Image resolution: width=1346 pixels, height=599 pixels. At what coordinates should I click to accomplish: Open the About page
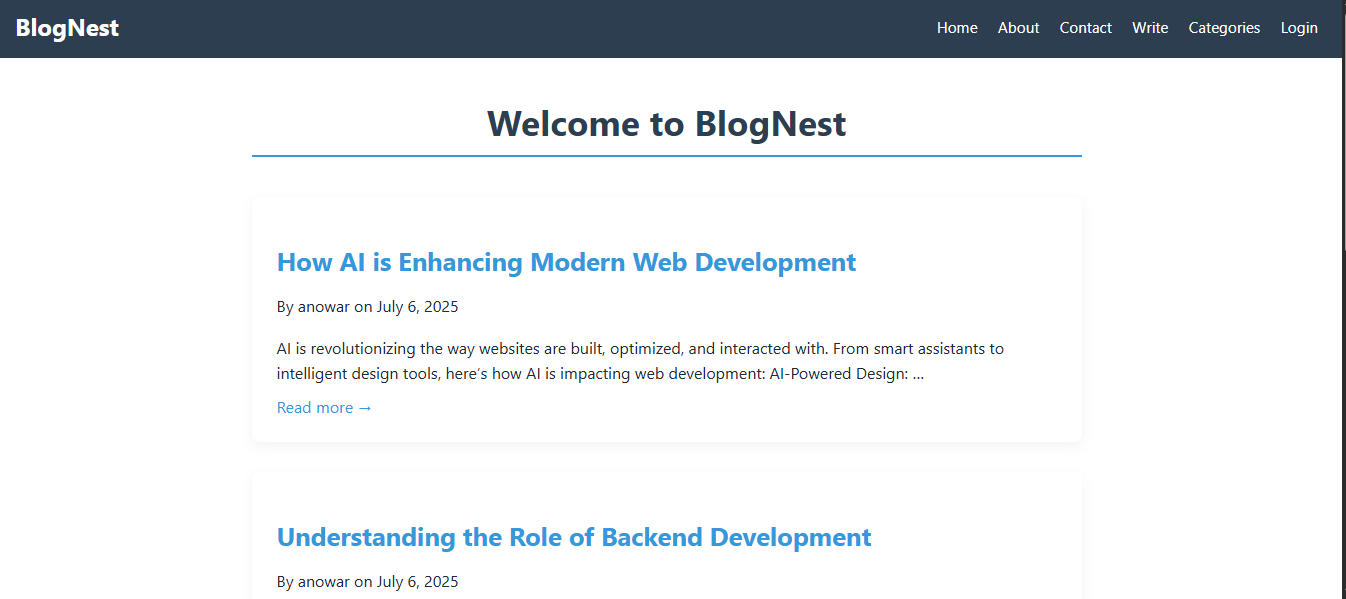coord(1018,28)
